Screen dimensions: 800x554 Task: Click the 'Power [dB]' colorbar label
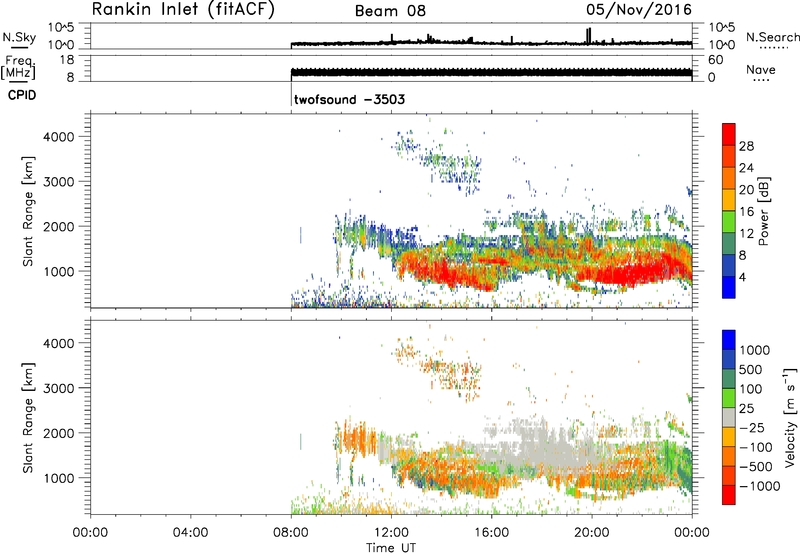coord(763,211)
